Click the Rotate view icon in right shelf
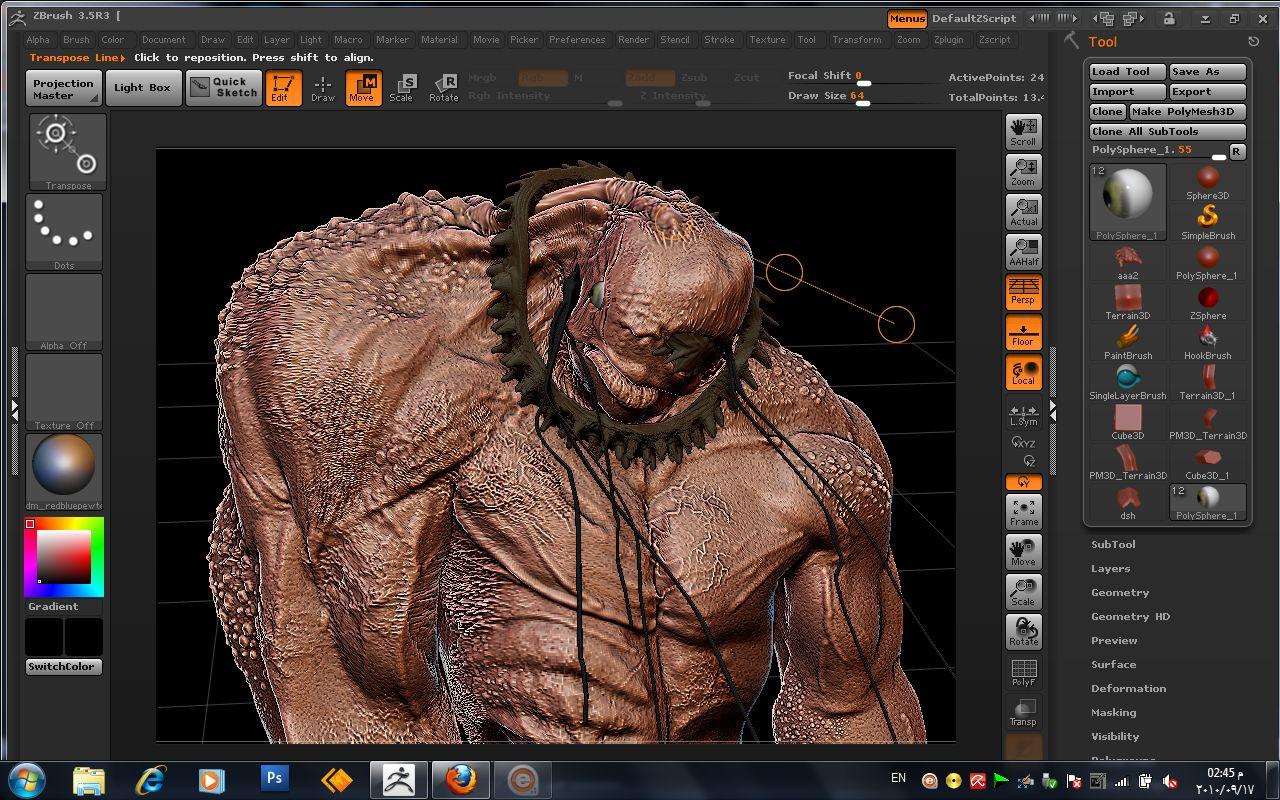This screenshot has height=800, width=1280. point(1023,631)
